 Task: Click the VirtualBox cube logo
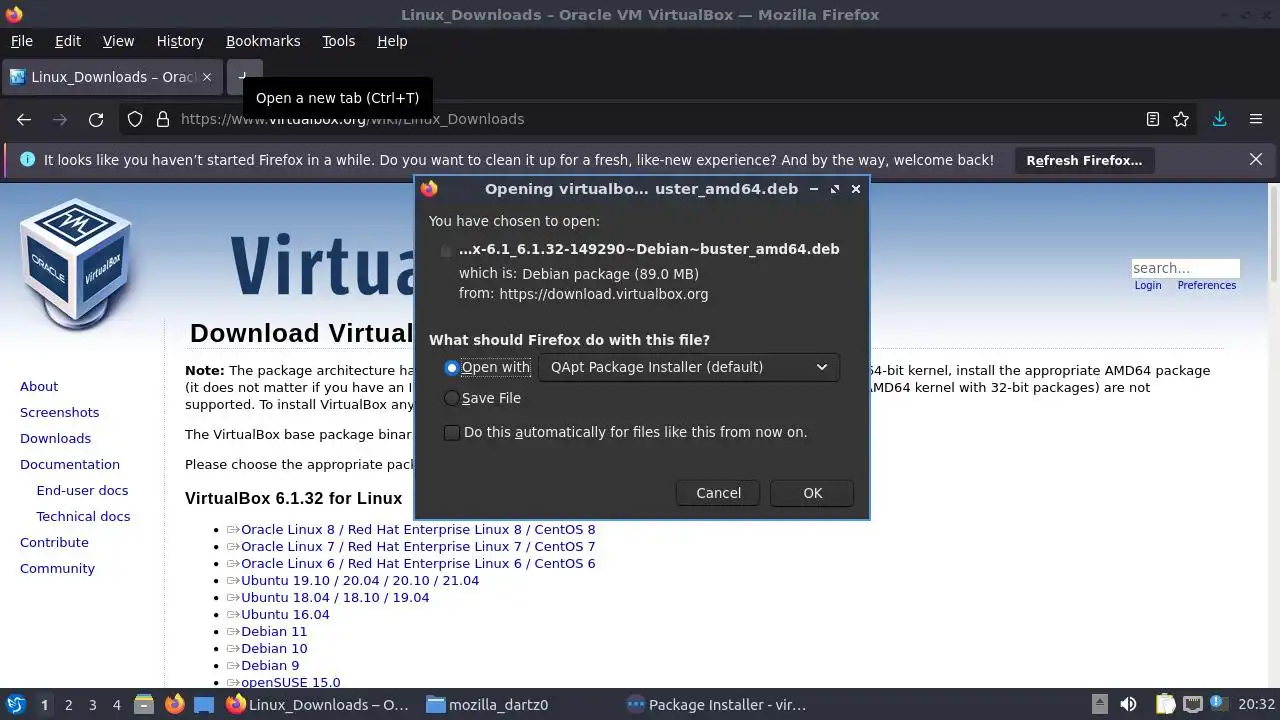[76, 263]
